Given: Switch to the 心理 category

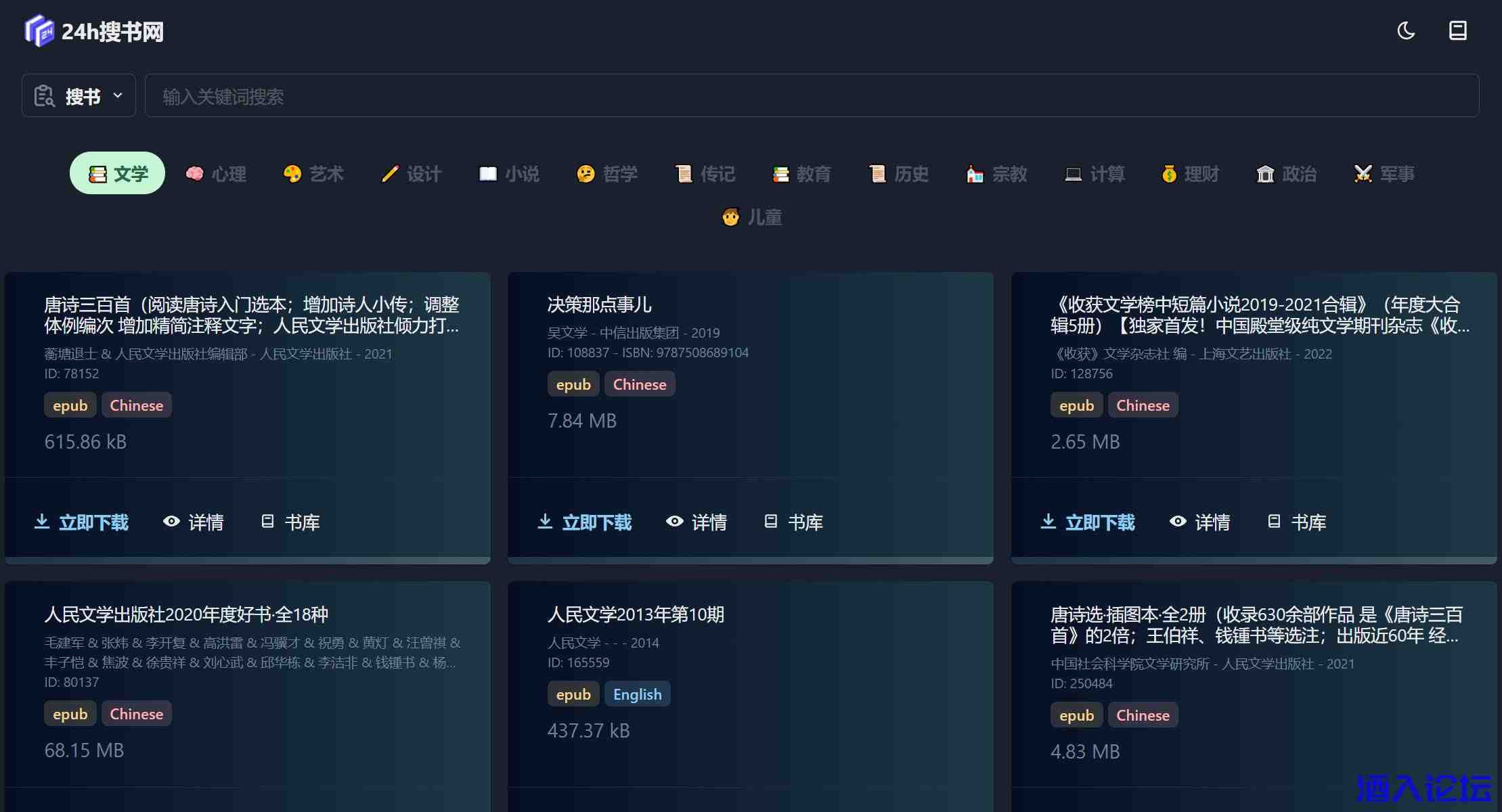Looking at the screenshot, I should [216, 174].
